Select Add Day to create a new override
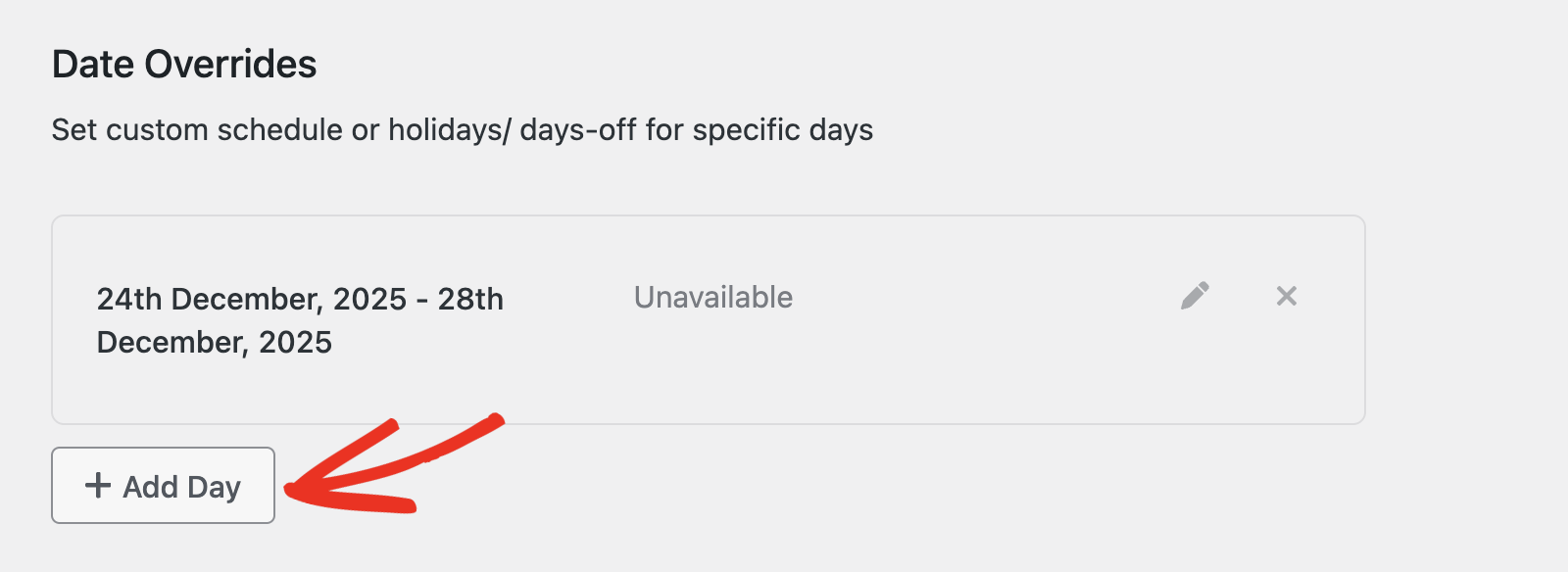The image size is (1568, 572). (x=162, y=485)
